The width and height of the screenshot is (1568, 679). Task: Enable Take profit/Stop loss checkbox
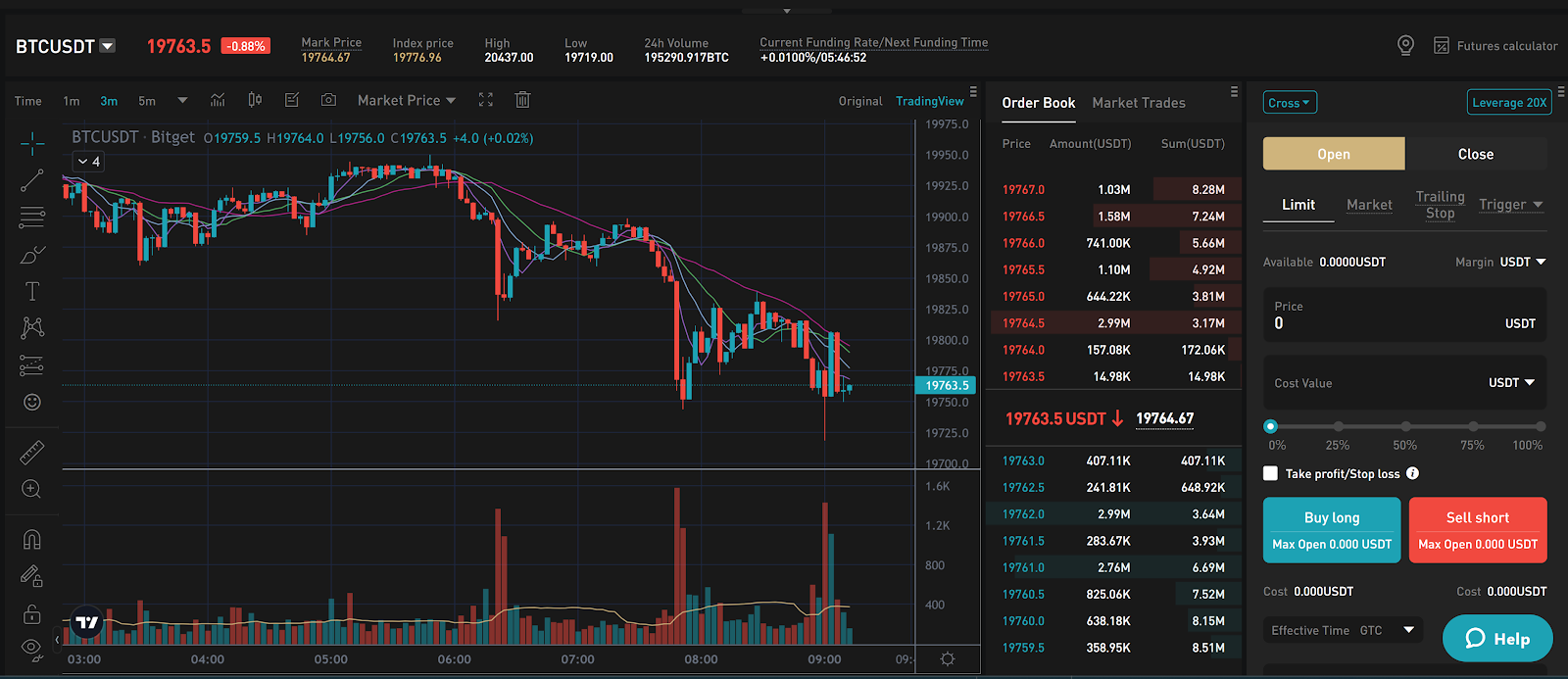click(x=1271, y=473)
